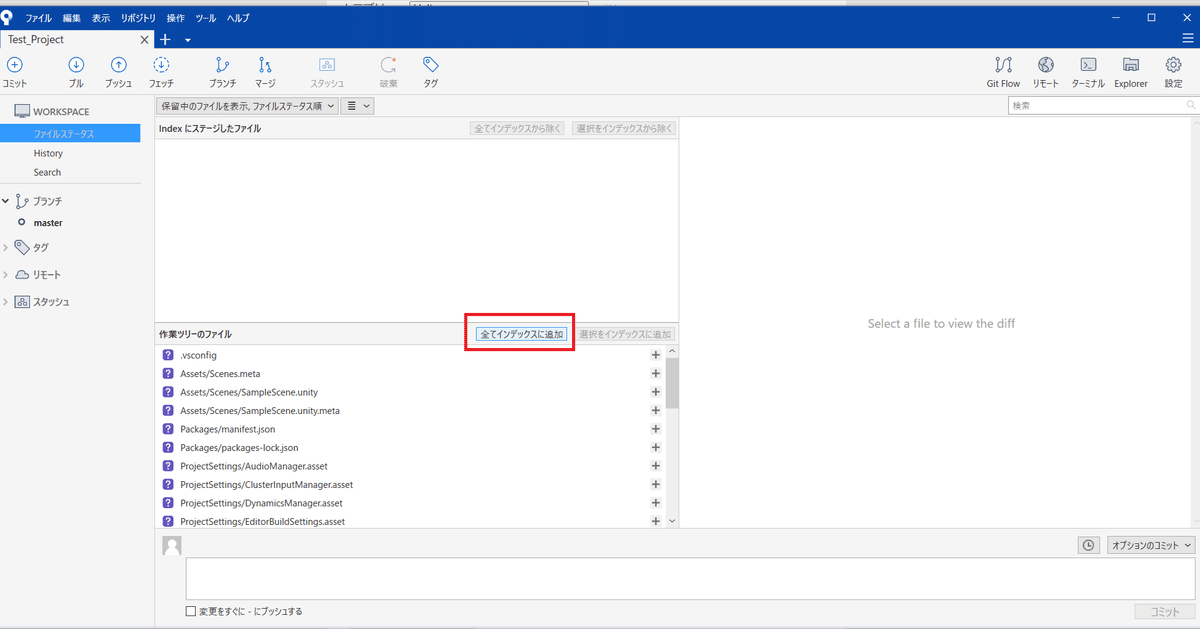
Task: Stage ProjectSettings/DynamicsManager.asset with its plus icon
Action: click(656, 503)
